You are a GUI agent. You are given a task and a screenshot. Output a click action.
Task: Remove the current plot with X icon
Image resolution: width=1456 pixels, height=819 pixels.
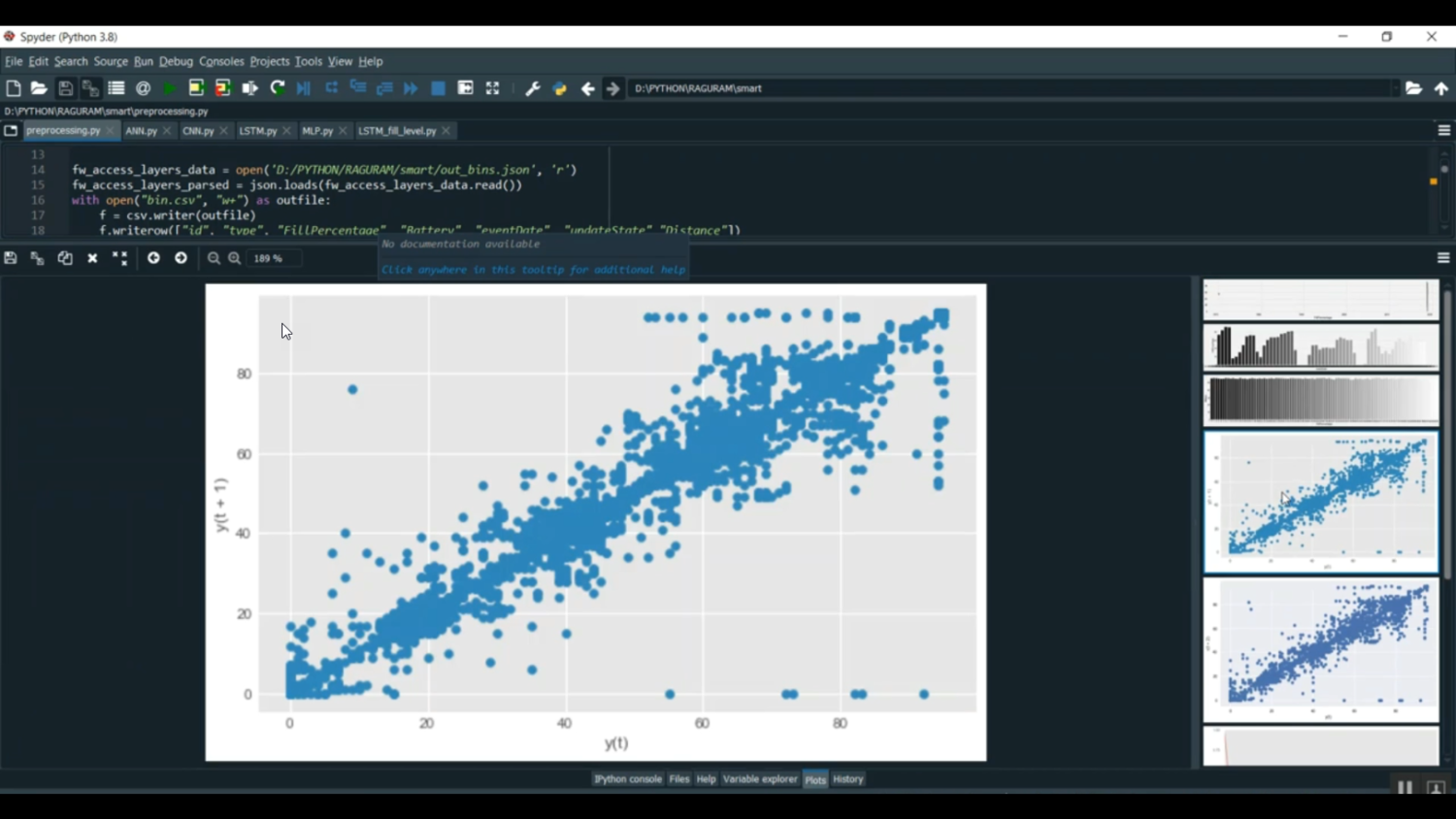92,258
